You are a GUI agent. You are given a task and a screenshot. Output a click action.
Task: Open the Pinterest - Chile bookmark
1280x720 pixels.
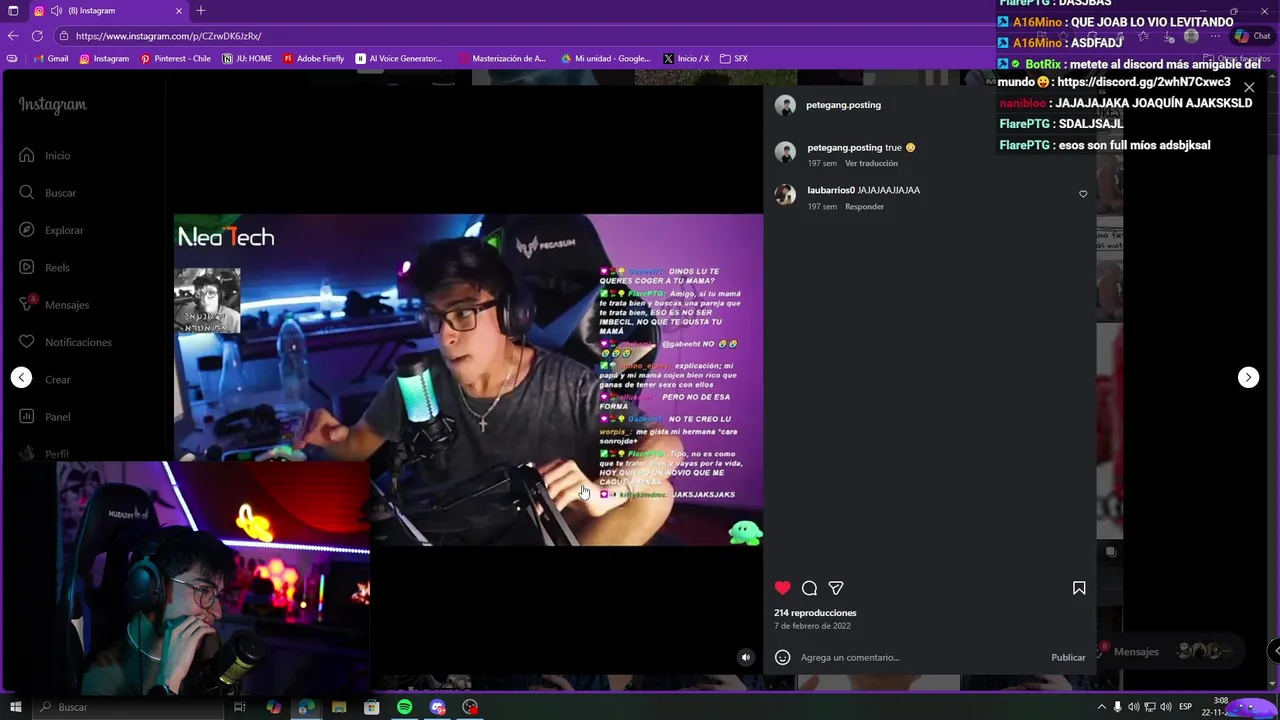tap(176, 59)
